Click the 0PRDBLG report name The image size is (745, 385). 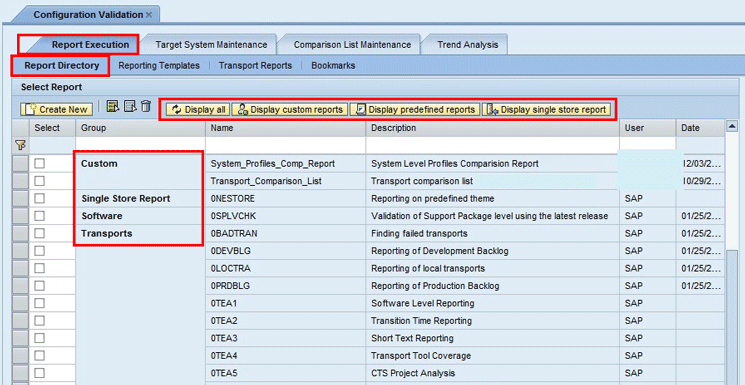pos(230,286)
